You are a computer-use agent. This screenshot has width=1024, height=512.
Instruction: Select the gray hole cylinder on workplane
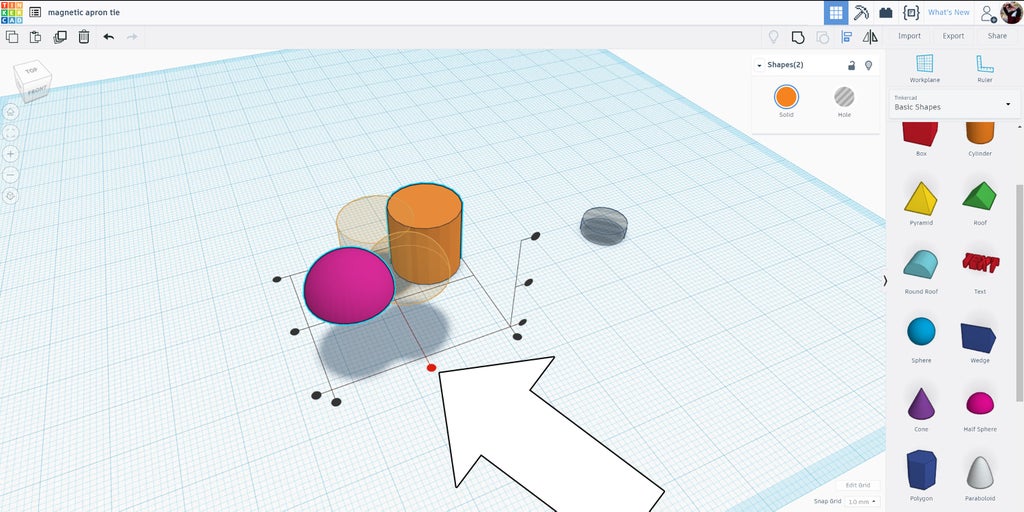click(x=603, y=226)
